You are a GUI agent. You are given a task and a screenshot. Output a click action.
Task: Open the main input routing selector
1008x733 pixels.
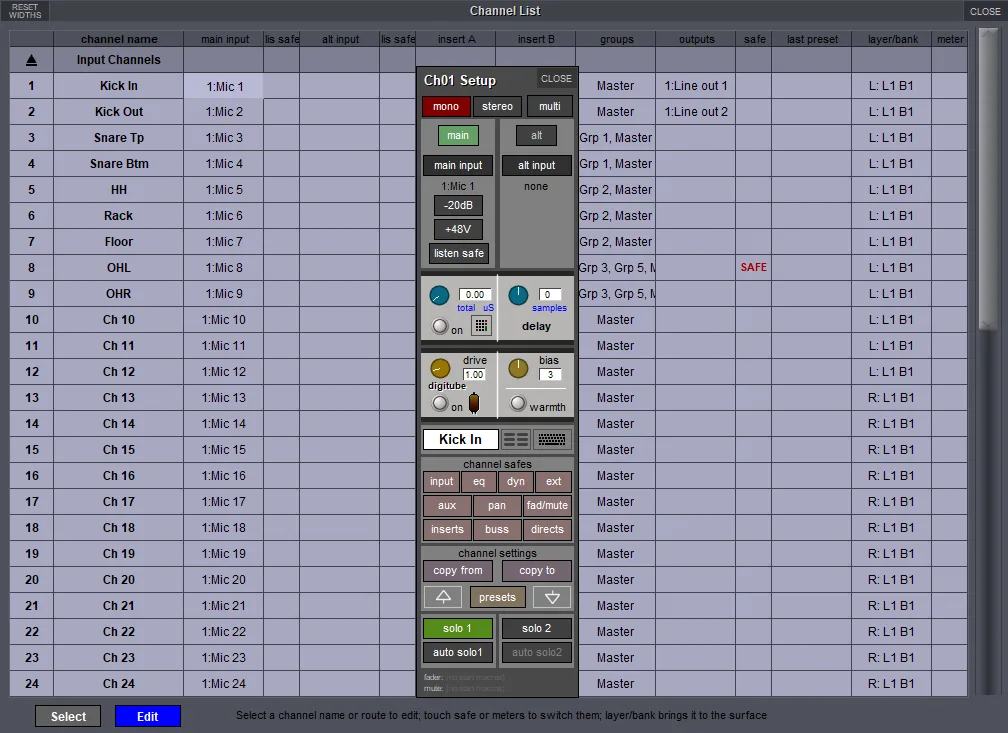click(x=458, y=165)
